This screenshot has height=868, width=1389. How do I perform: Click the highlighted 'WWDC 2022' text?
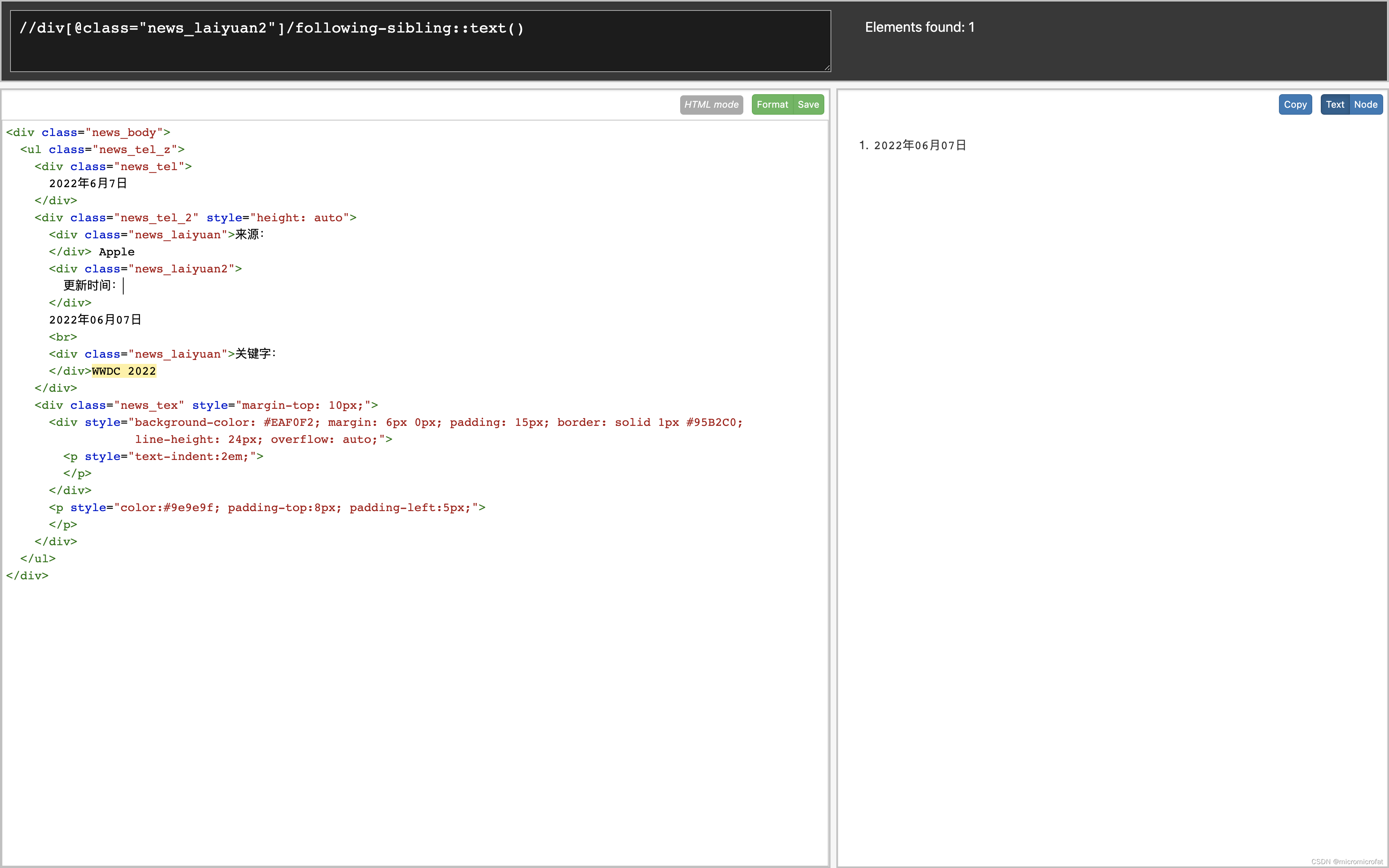pyautogui.click(x=124, y=371)
